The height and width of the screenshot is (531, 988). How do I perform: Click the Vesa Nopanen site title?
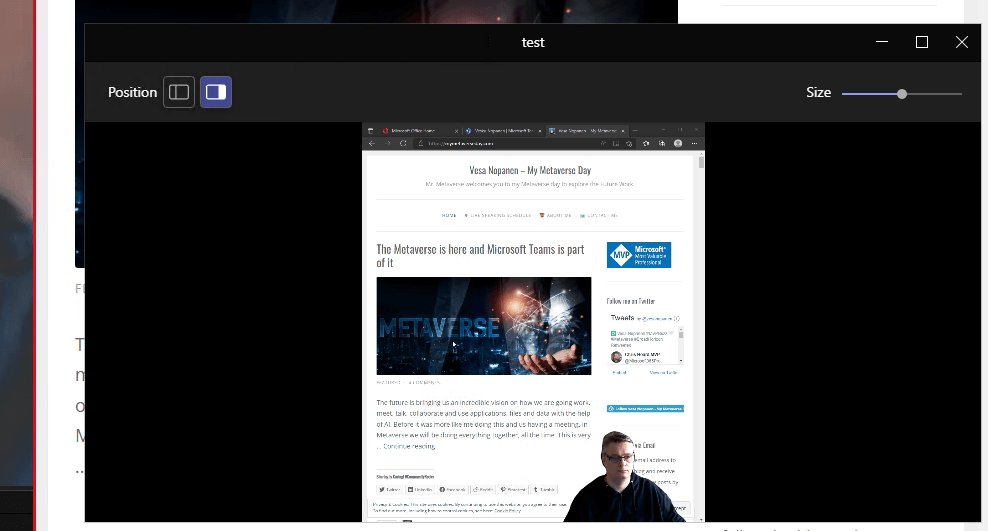click(530, 171)
